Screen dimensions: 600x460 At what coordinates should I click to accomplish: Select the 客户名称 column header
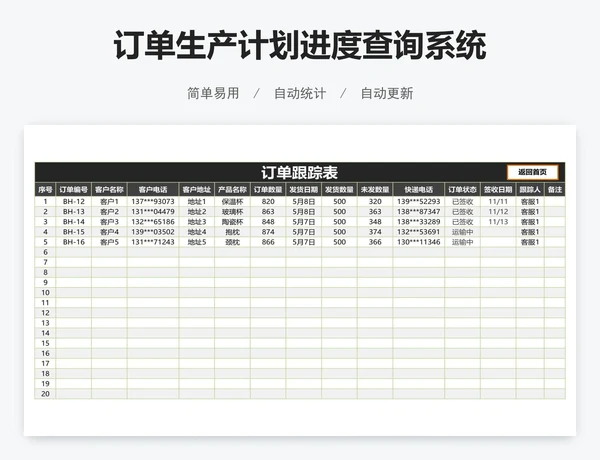coord(109,189)
